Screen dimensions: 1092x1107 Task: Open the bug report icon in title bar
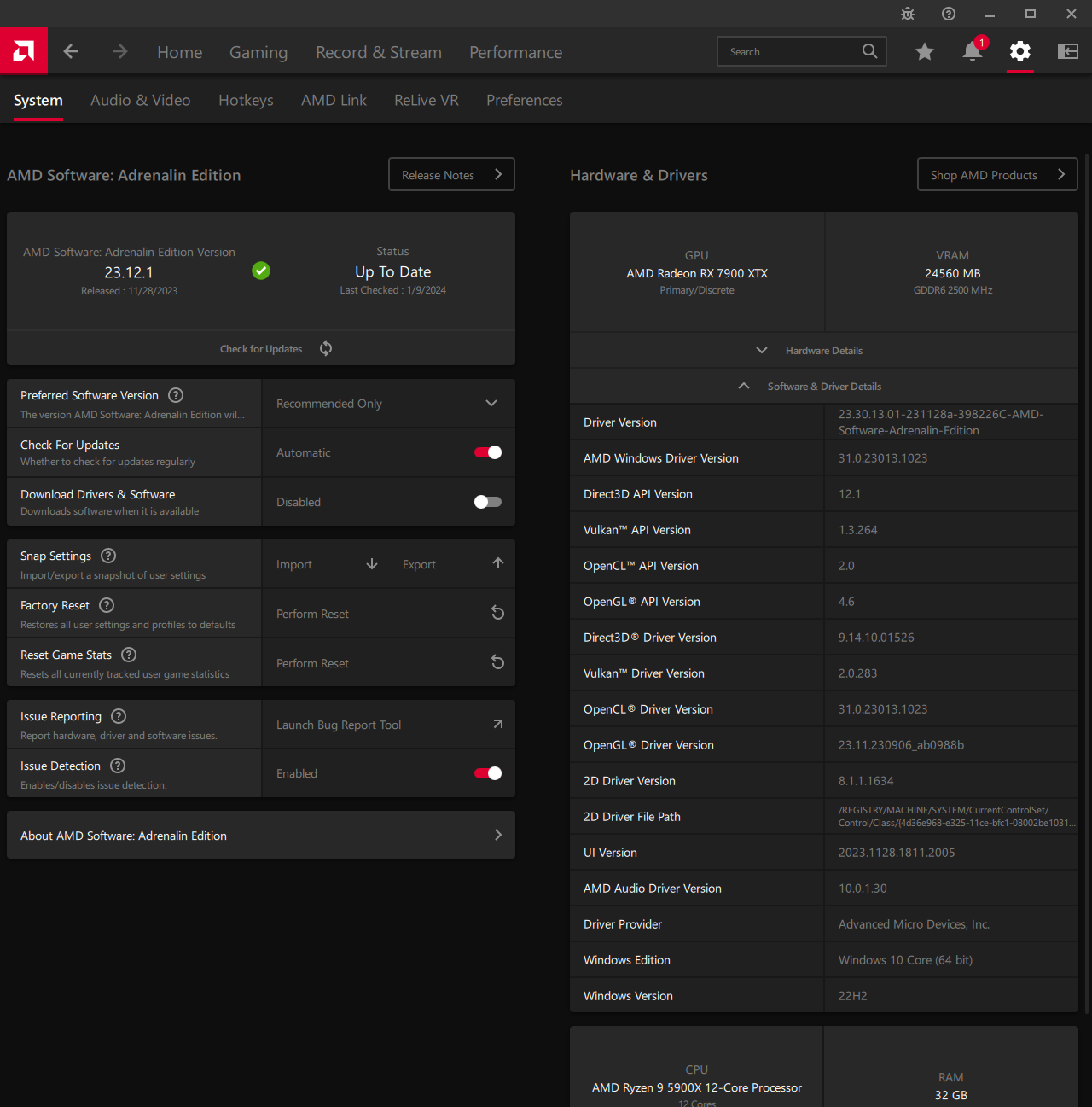coord(908,14)
